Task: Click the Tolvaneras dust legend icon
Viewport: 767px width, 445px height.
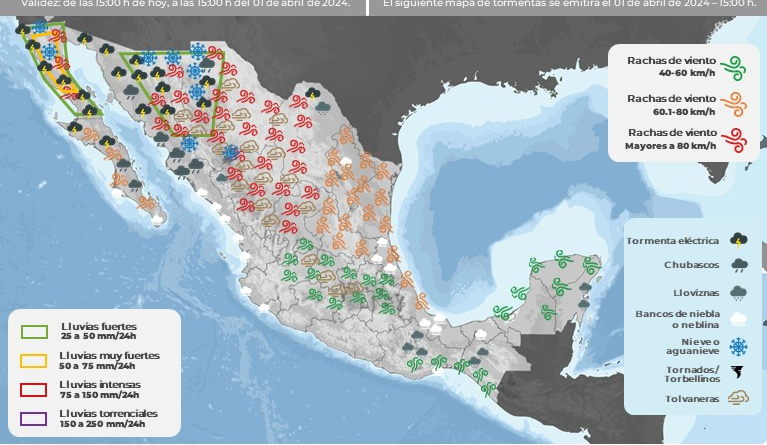Action: (738, 398)
